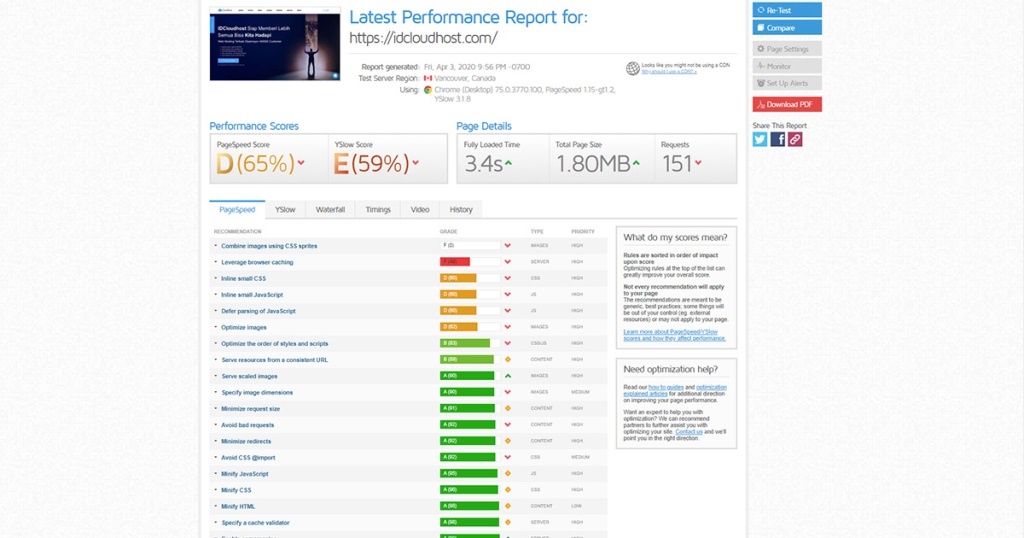Expand the Defer parsing of JavaScript row
Image resolution: width=1024 pixels, height=538 pixels.
[258, 311]
